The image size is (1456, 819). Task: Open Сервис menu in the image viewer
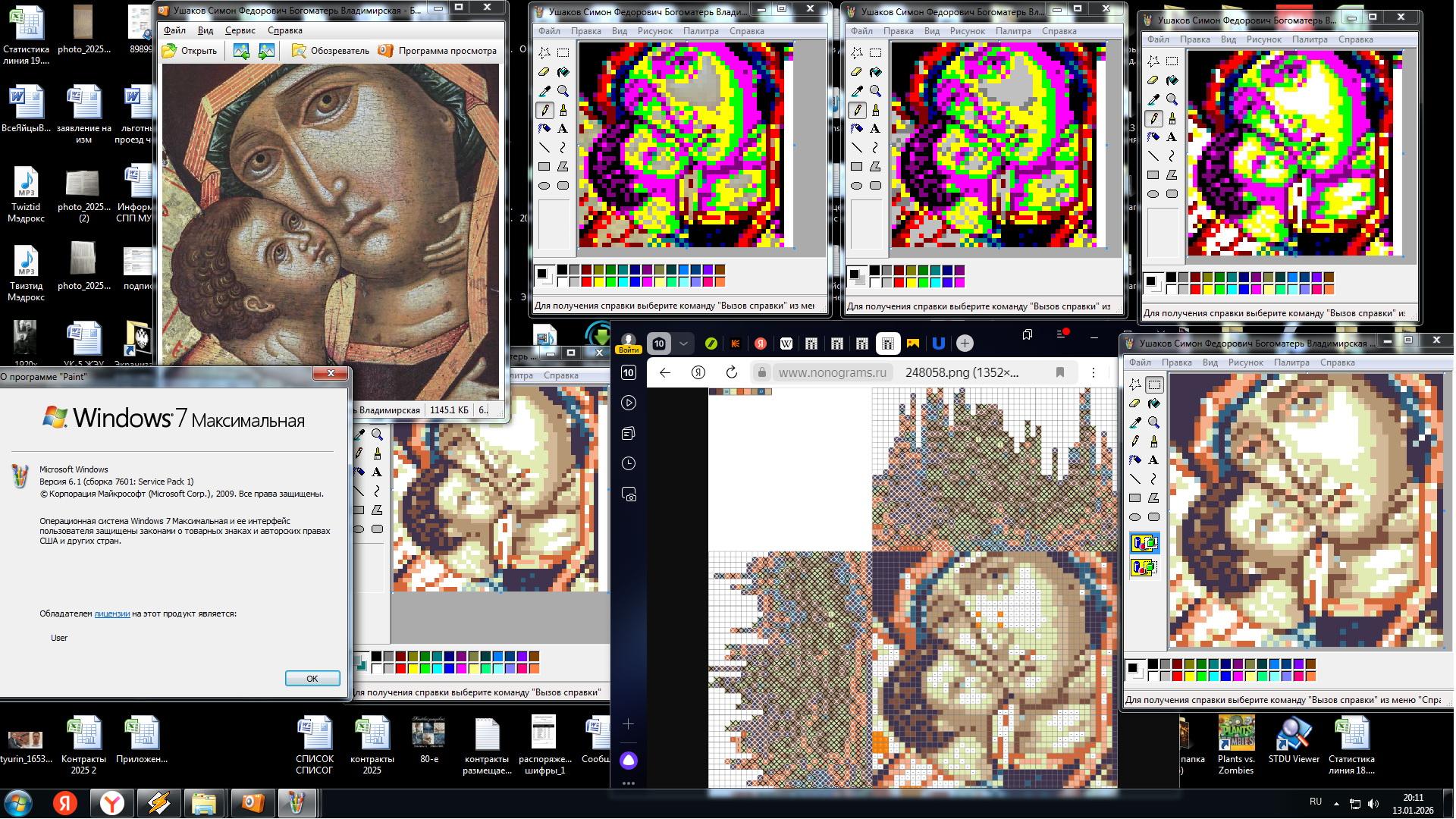(x=240, y=30)
